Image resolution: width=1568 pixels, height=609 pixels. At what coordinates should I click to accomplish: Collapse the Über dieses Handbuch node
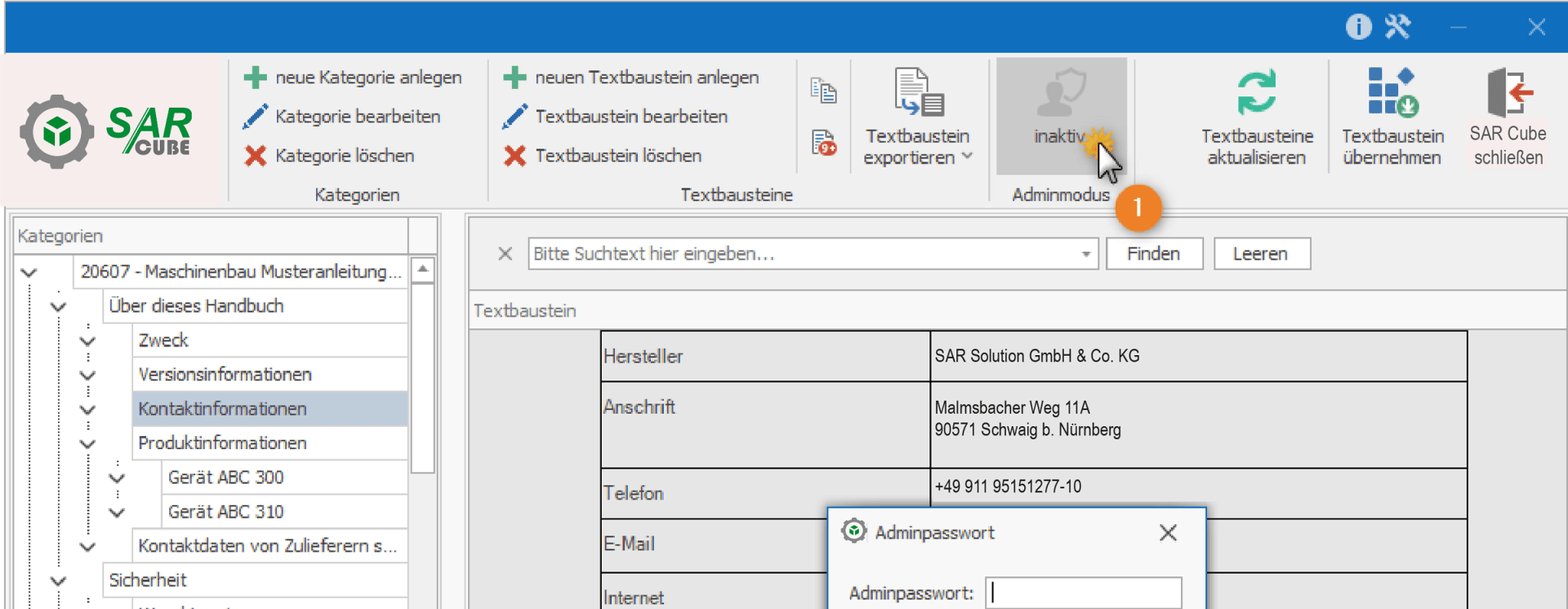coord(58,307)
